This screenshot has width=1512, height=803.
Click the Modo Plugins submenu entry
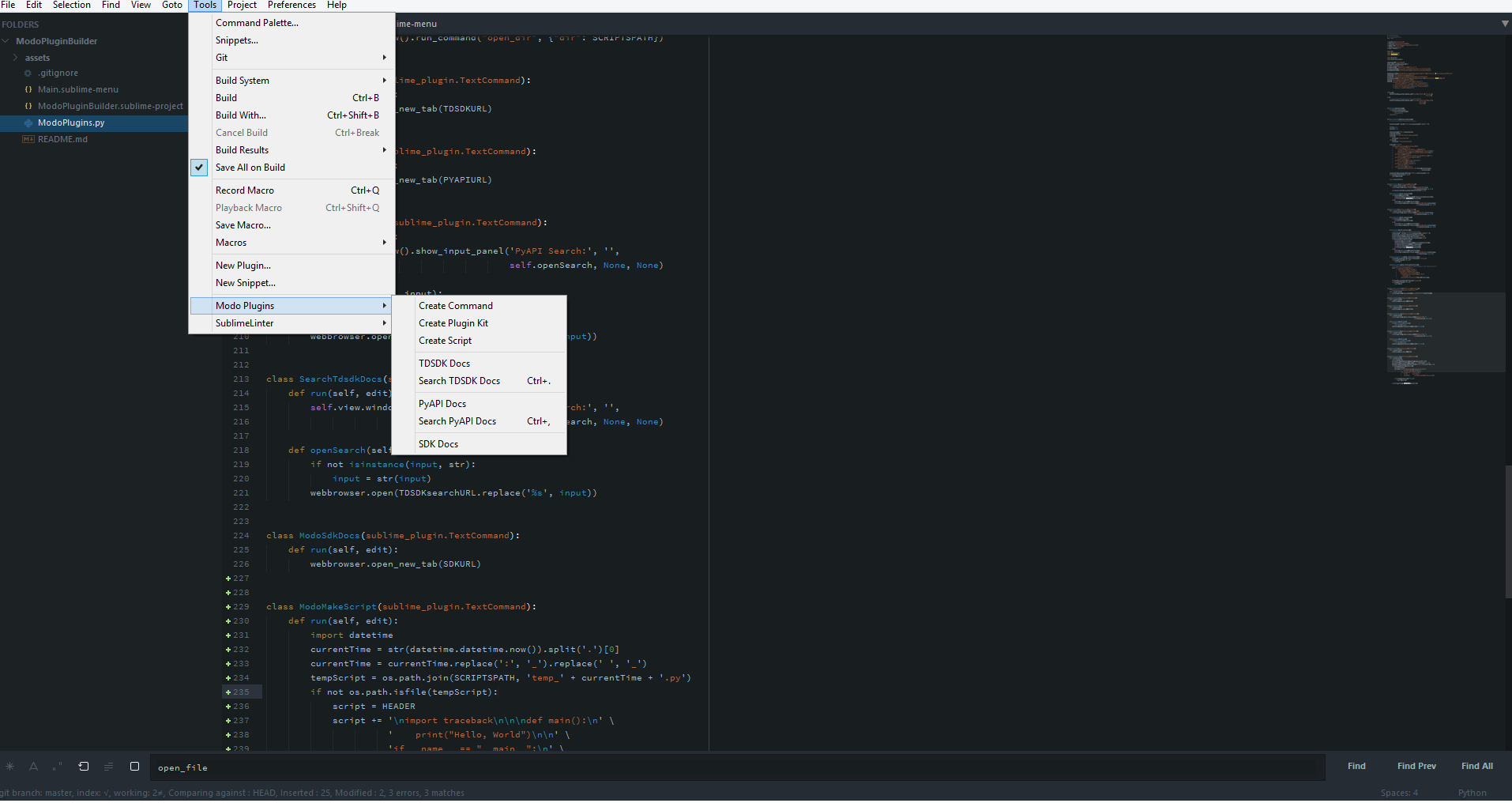[x=291, y=306]
